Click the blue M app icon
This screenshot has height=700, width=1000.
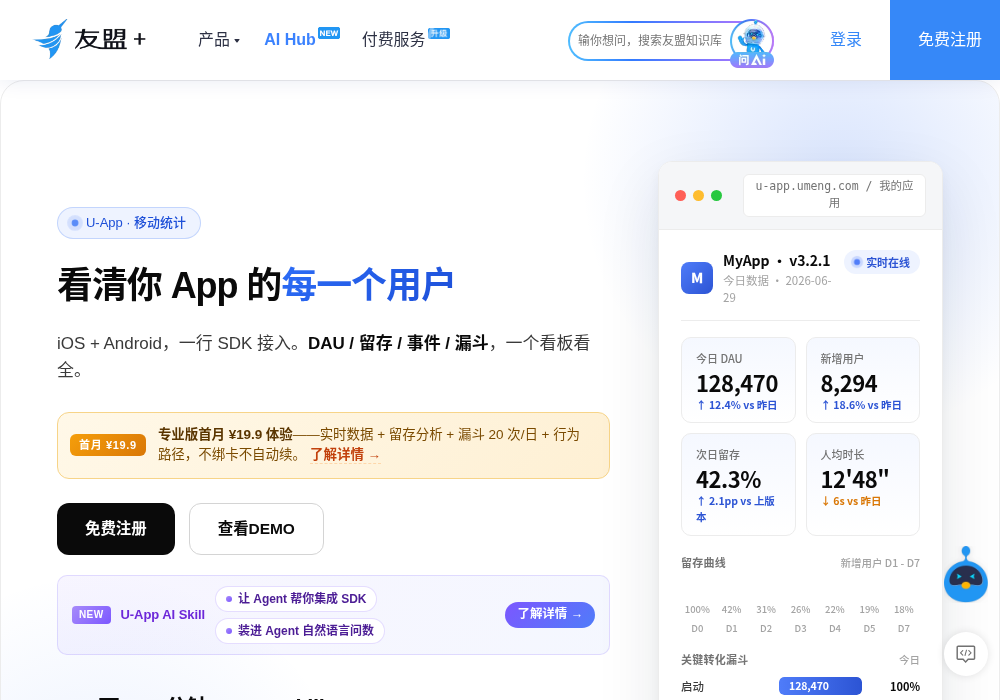[x=697, y=278]
